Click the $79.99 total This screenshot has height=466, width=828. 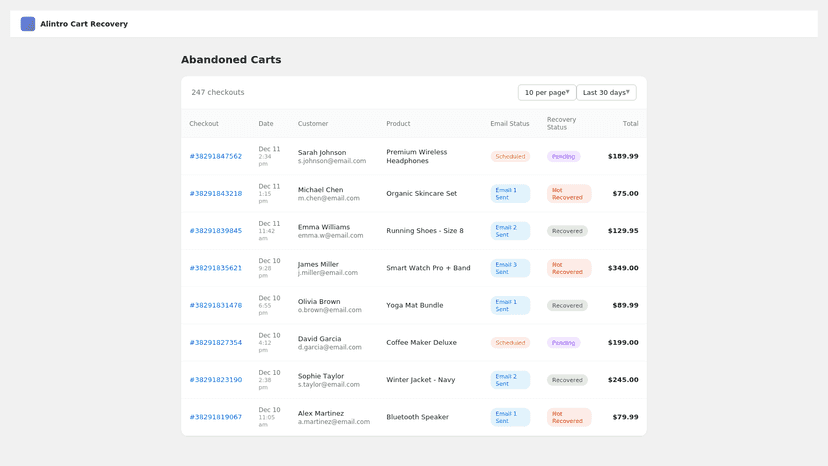tap(625, 417)
